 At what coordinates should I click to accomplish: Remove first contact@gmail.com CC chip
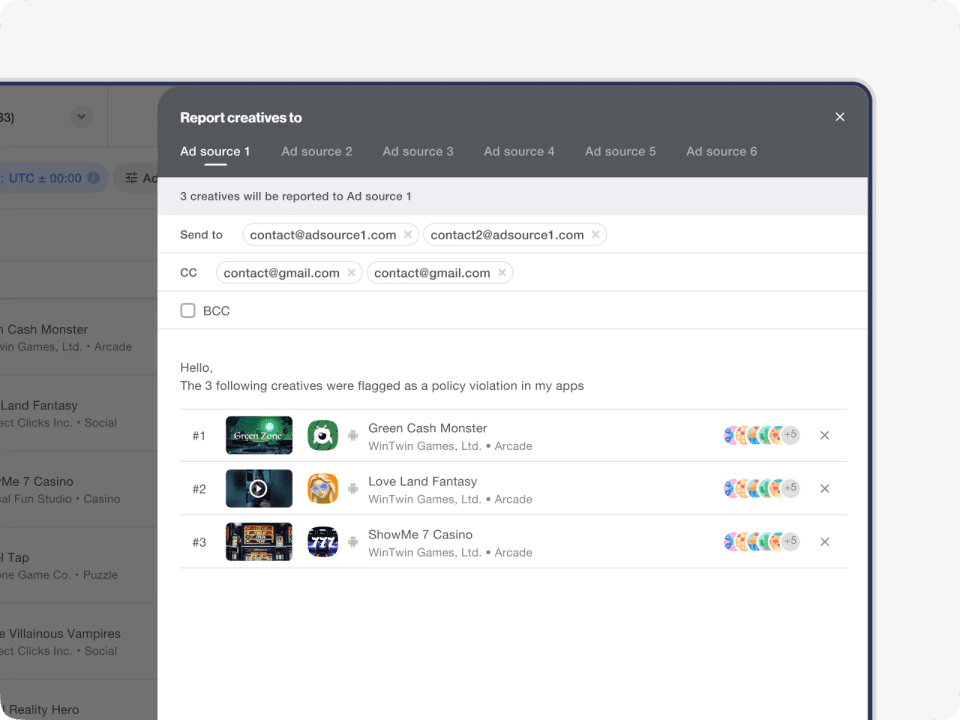point(351,272)
